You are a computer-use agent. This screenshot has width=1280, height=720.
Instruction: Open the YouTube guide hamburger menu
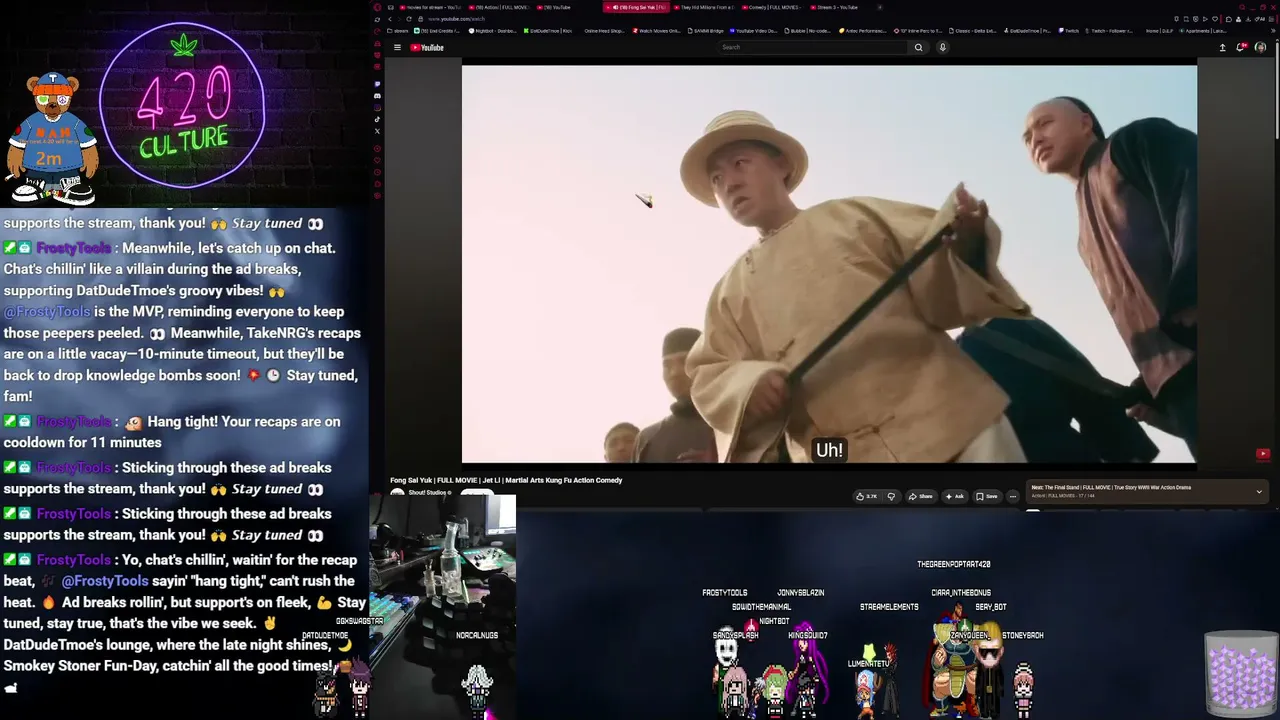click(397, 47)
